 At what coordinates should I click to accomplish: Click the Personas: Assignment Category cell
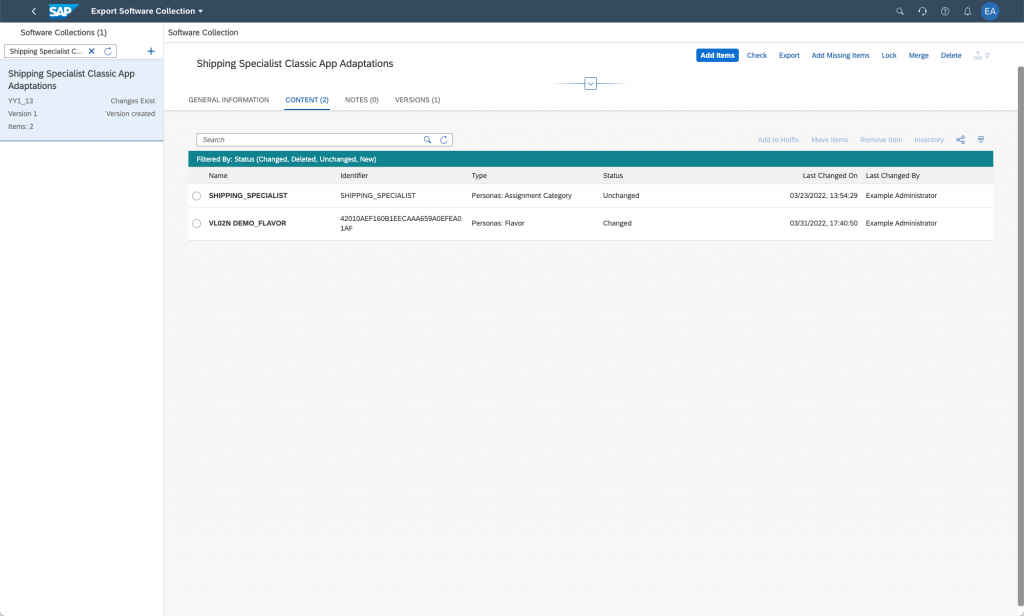(521, 196)
